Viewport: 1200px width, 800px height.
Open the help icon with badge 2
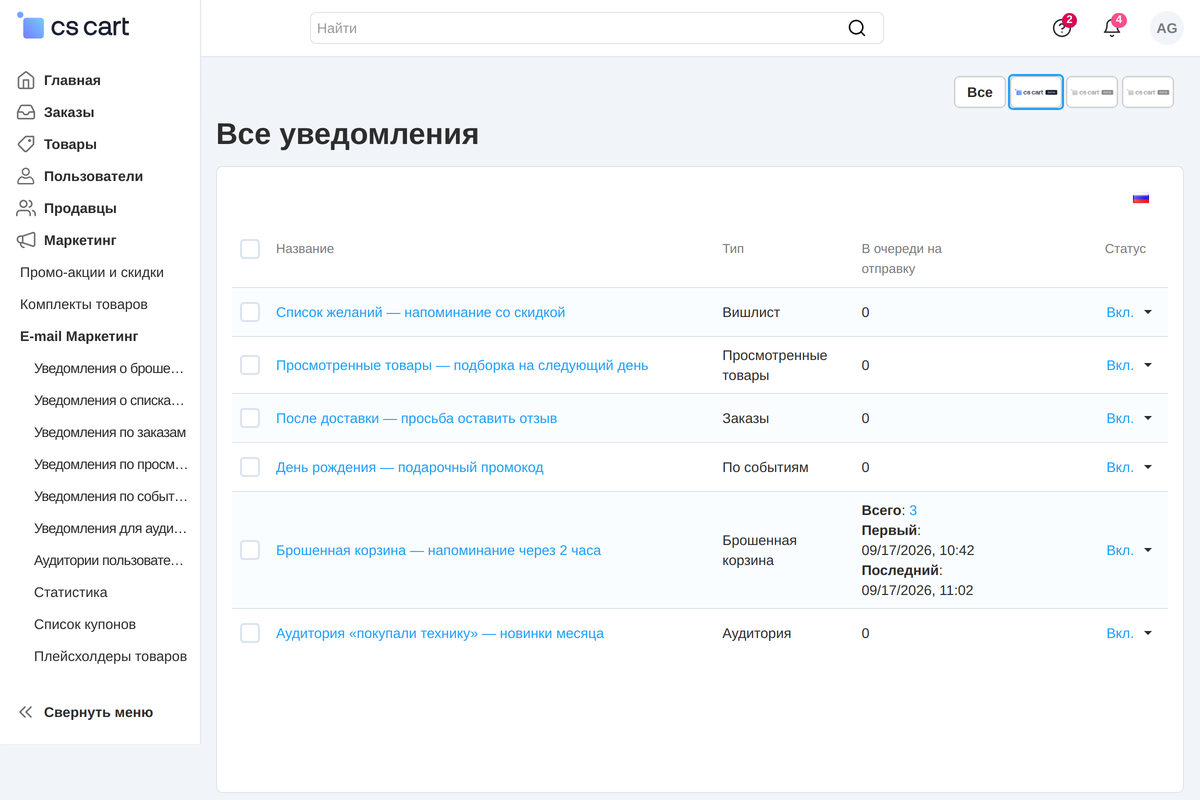tap(1062, 28)
